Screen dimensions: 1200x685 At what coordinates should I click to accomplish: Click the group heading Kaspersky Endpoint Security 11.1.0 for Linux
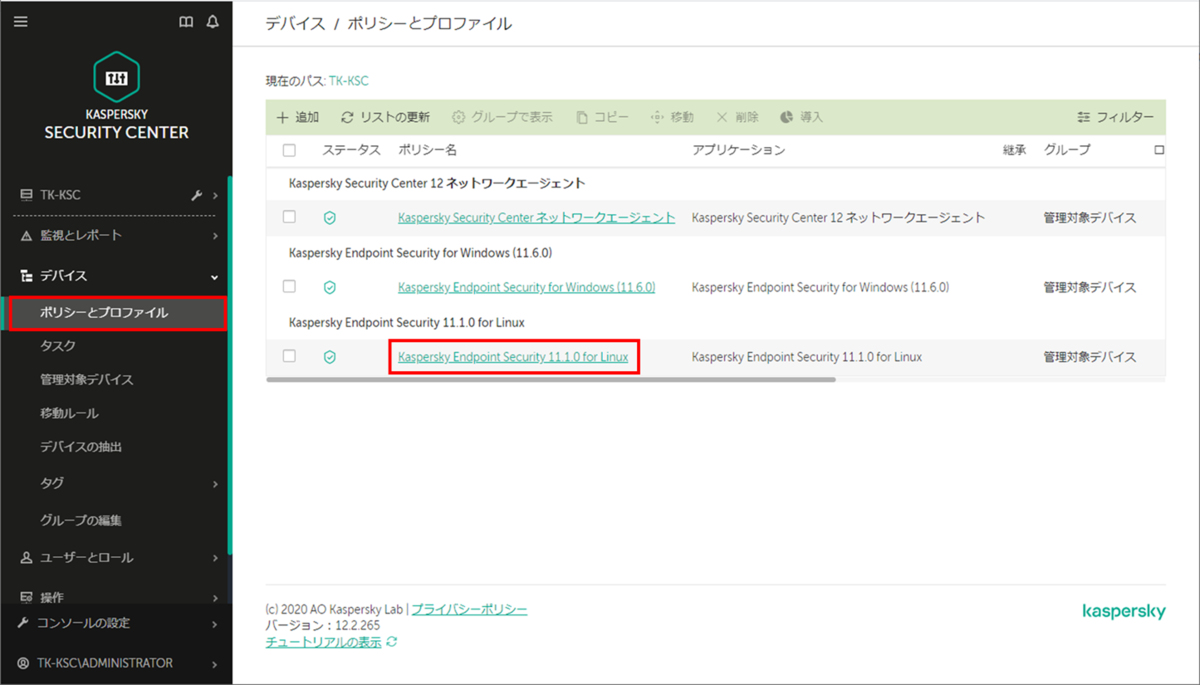click(406, 323)
